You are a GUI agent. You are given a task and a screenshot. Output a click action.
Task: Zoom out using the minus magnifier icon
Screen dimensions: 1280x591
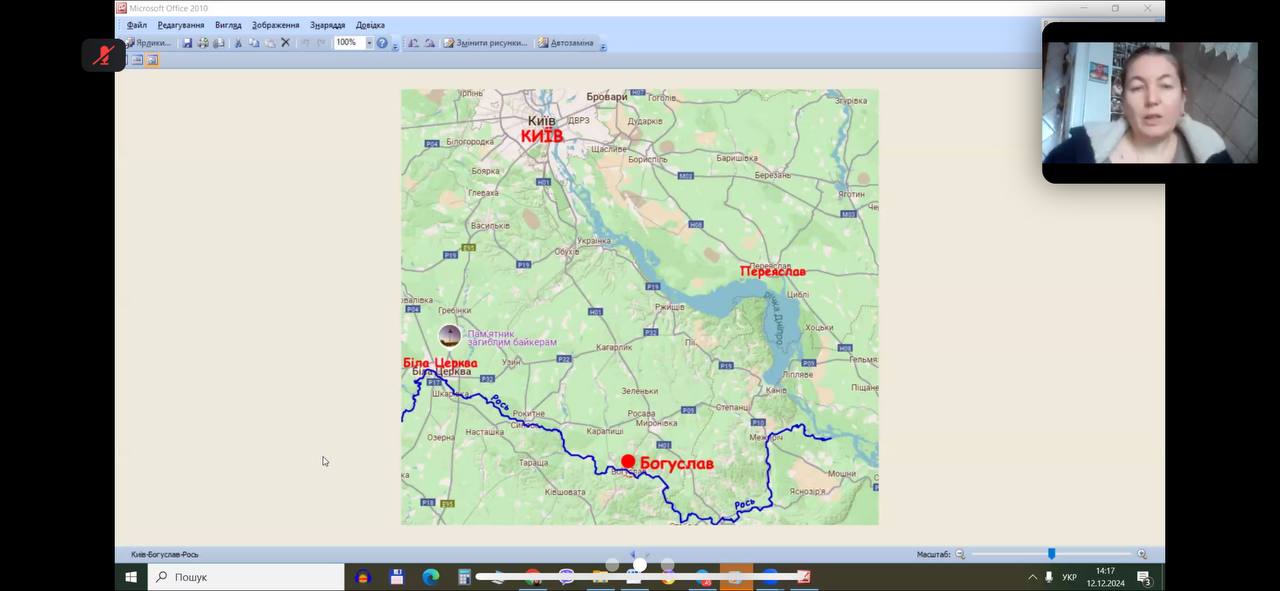point(960,554)
